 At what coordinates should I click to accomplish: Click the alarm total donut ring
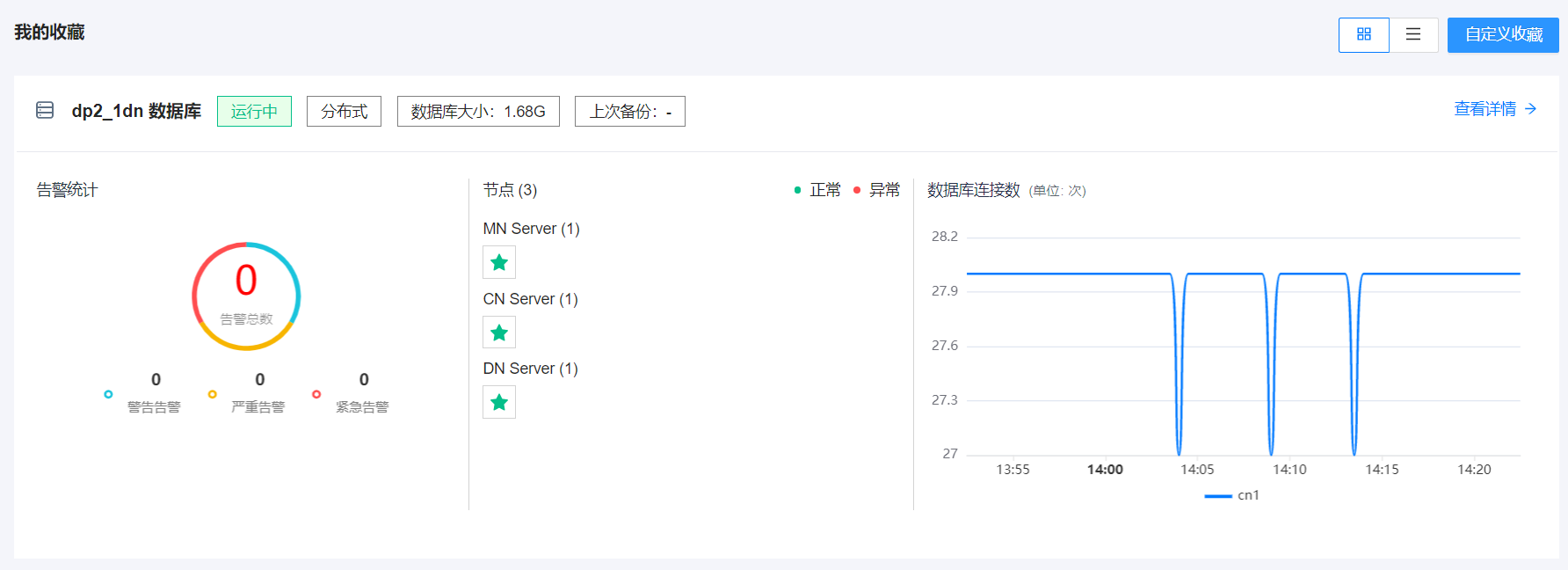point(246,296)
